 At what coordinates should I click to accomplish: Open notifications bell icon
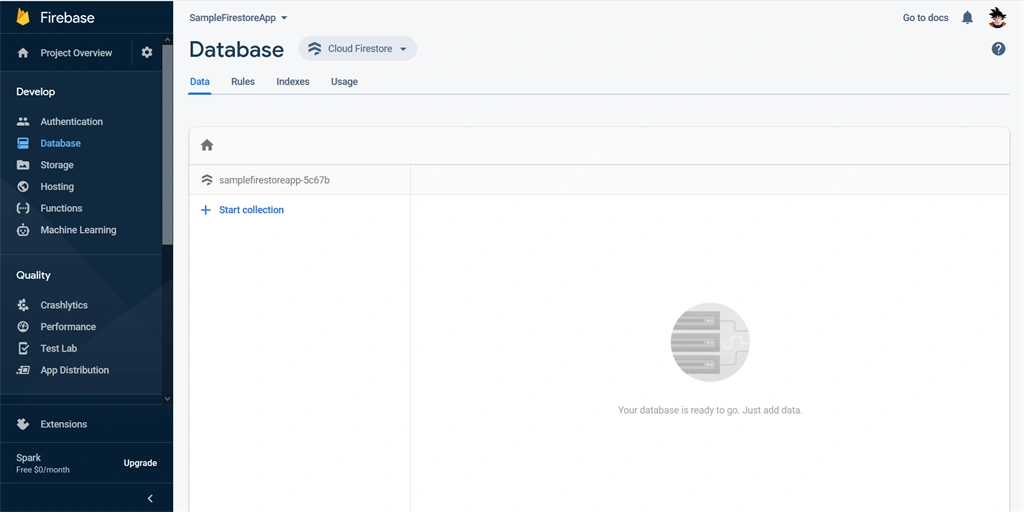pos(967,18)
